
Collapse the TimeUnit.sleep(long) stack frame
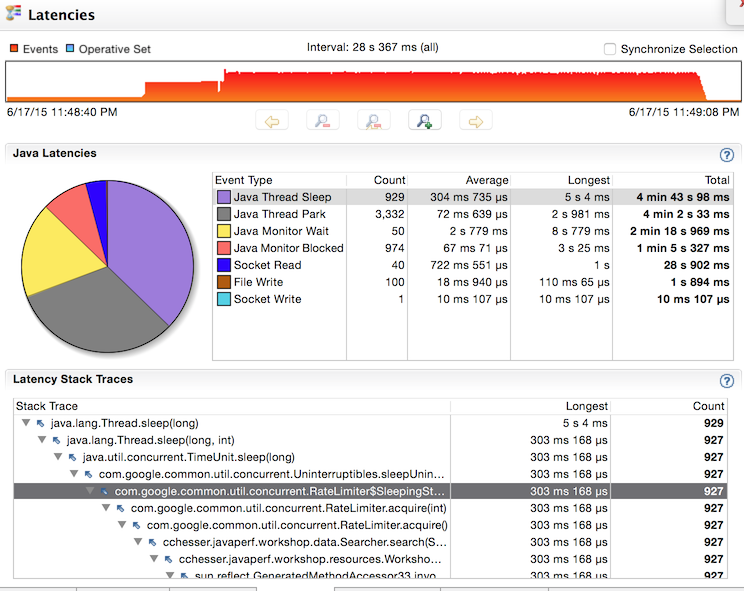58,457
